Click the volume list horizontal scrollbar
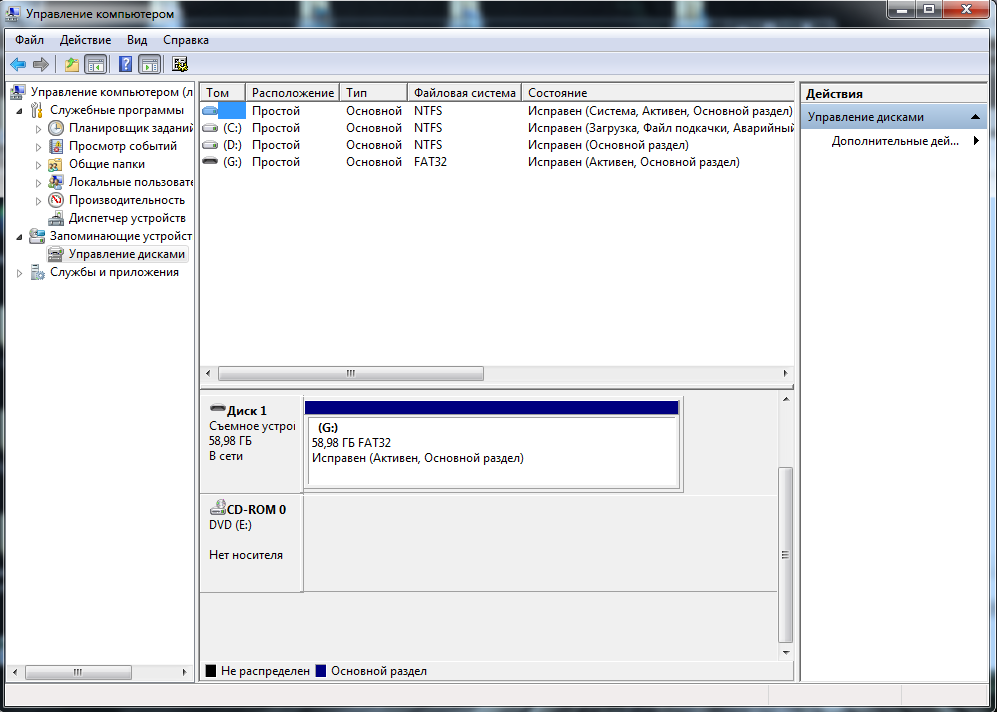 coord(350,373)
